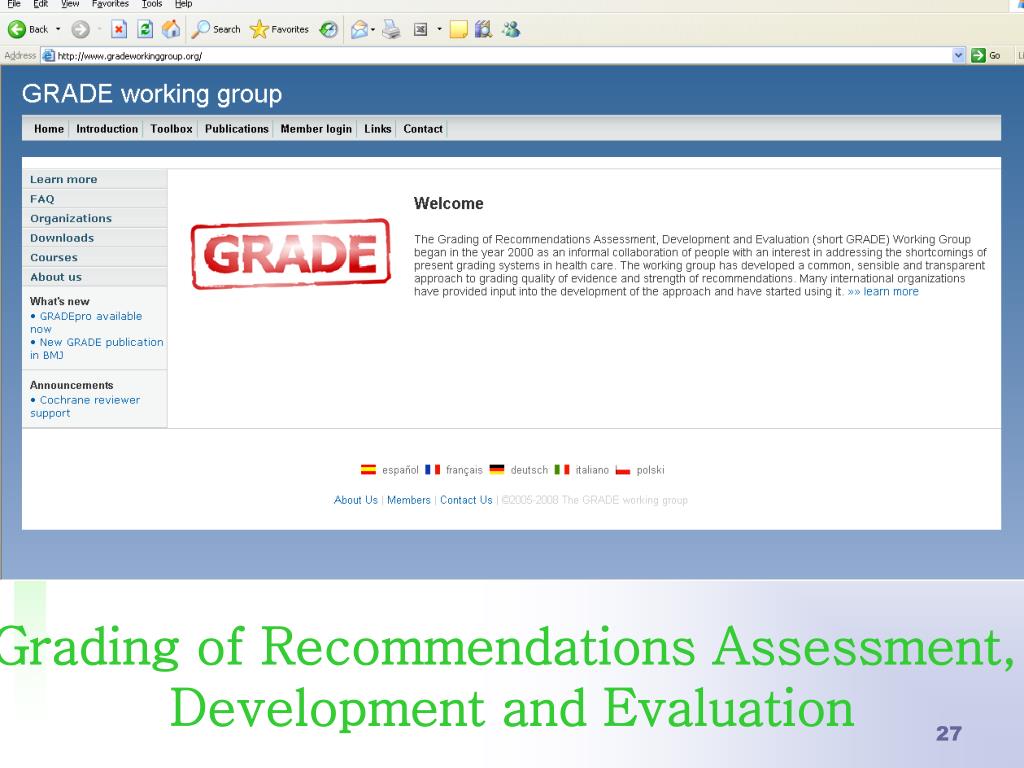The width and height of the screenshot is (1024, 768).
Task: Open the Toolbox nav tab
Action: [171, 129]
